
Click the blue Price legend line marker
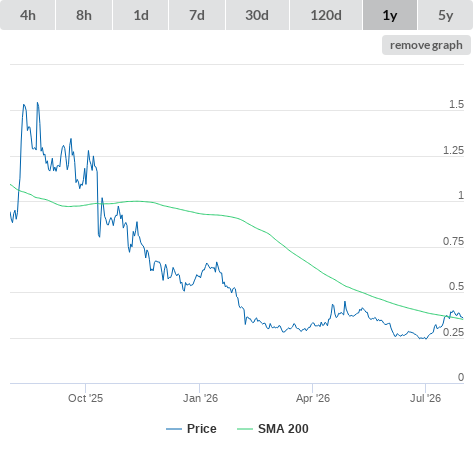pos(174,429)
